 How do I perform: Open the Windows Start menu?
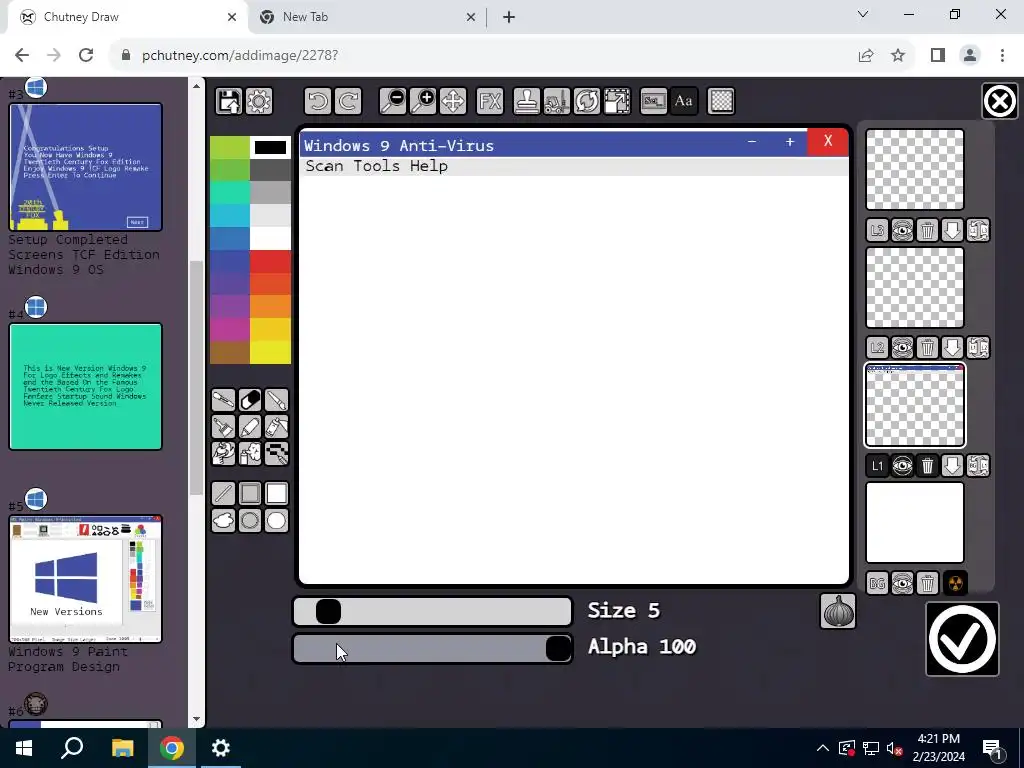coord(24,748)
